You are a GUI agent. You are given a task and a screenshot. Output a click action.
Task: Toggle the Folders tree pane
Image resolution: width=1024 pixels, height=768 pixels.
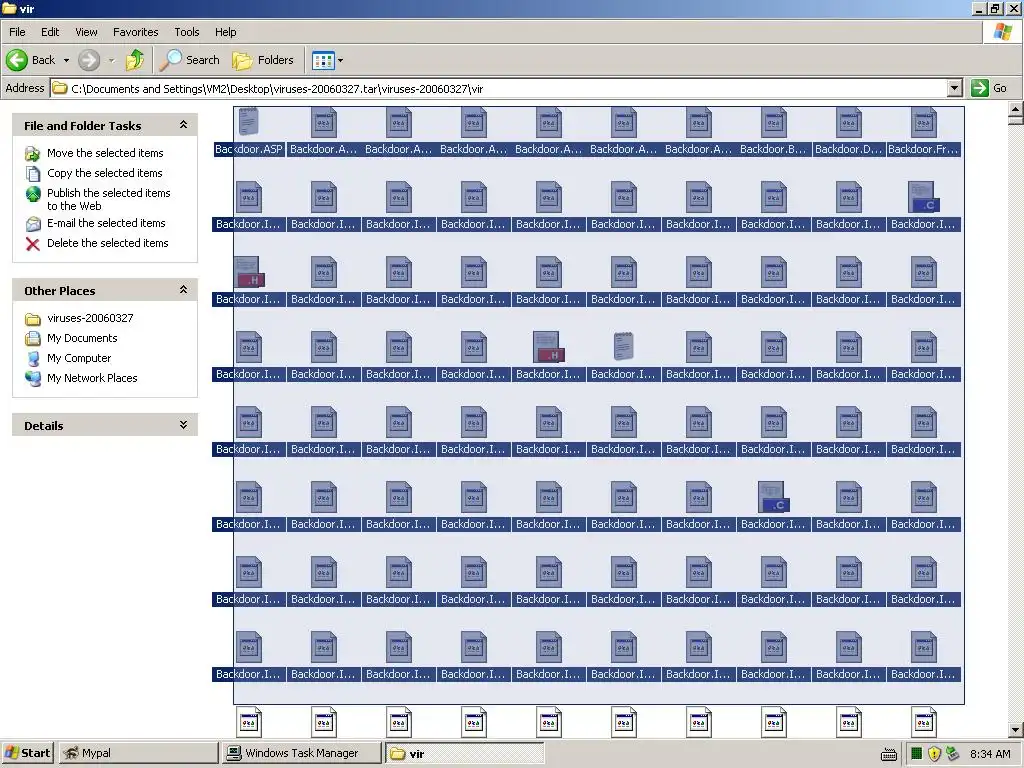point(263,60)
